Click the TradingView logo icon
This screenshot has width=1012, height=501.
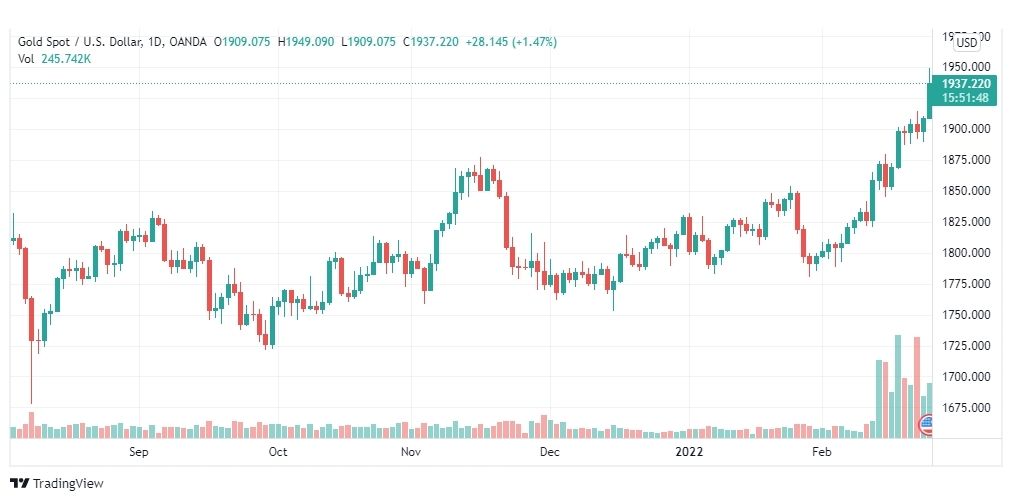point(21,484)
